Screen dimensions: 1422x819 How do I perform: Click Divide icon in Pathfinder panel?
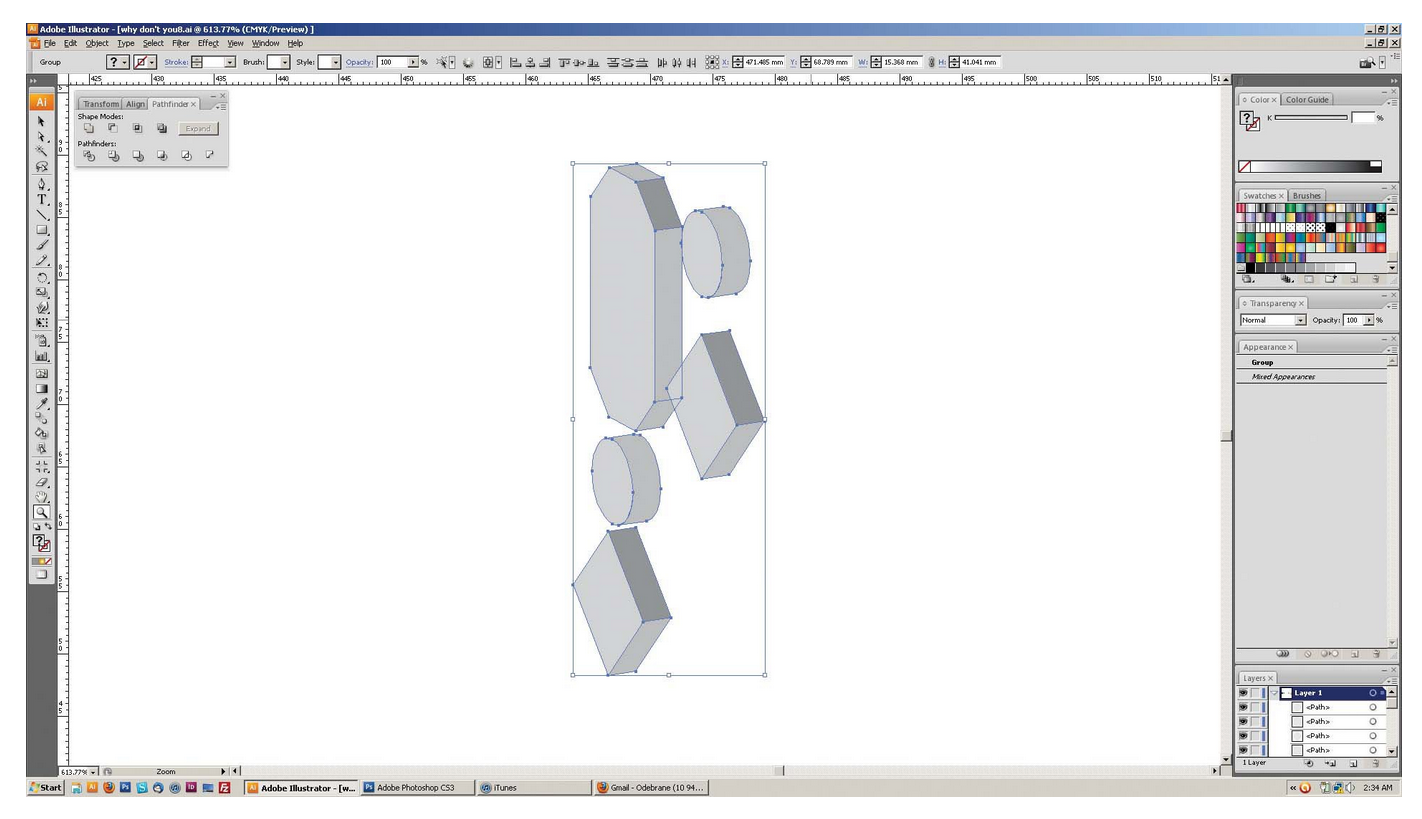[x=89, y=155]
